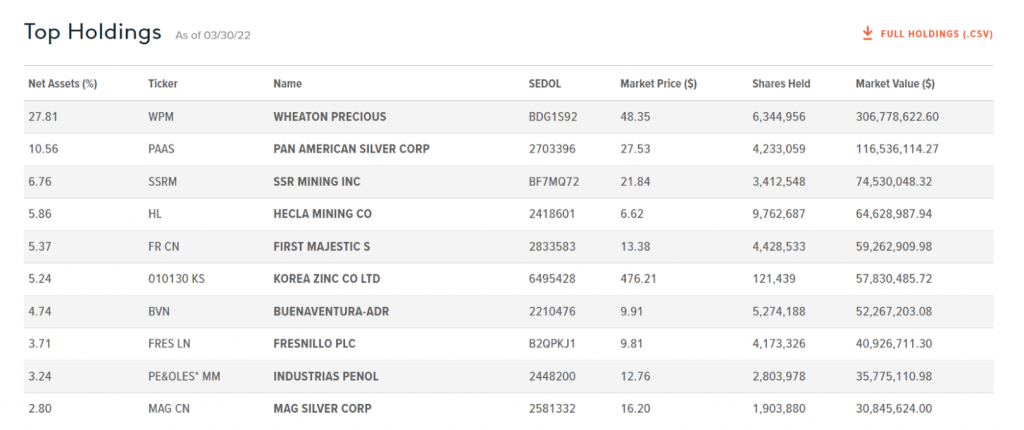
Task: Click SEDOL code 2448200
Action: (x=552, y=376)
